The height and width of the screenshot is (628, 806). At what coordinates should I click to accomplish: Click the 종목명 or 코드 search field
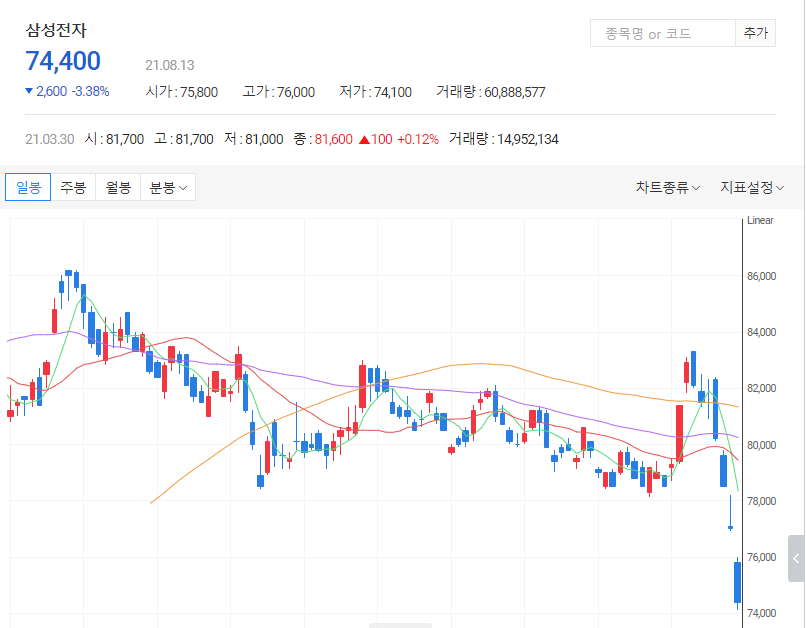[663, 33]
